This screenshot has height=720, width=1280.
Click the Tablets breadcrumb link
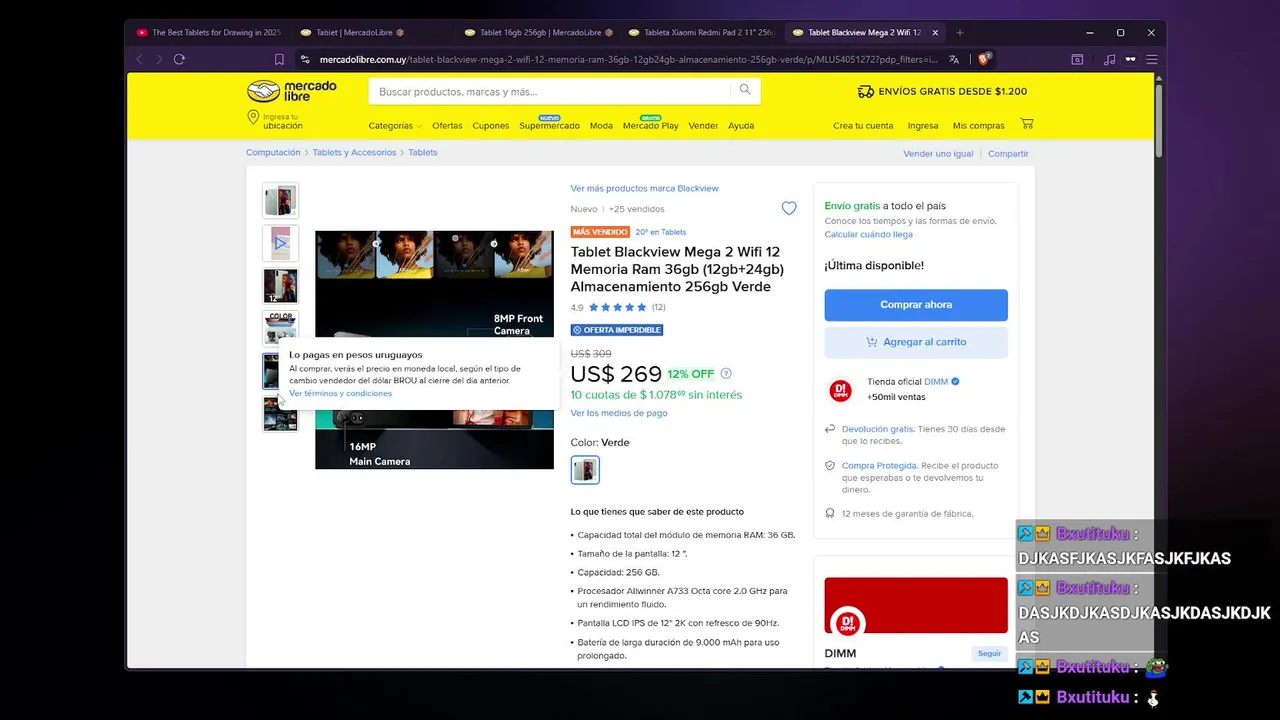tap(423, 153)
